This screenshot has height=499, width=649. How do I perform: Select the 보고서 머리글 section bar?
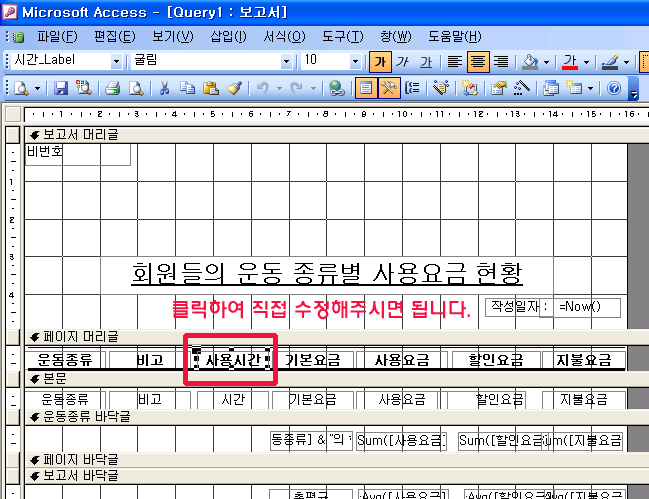(x=336, y=134)
